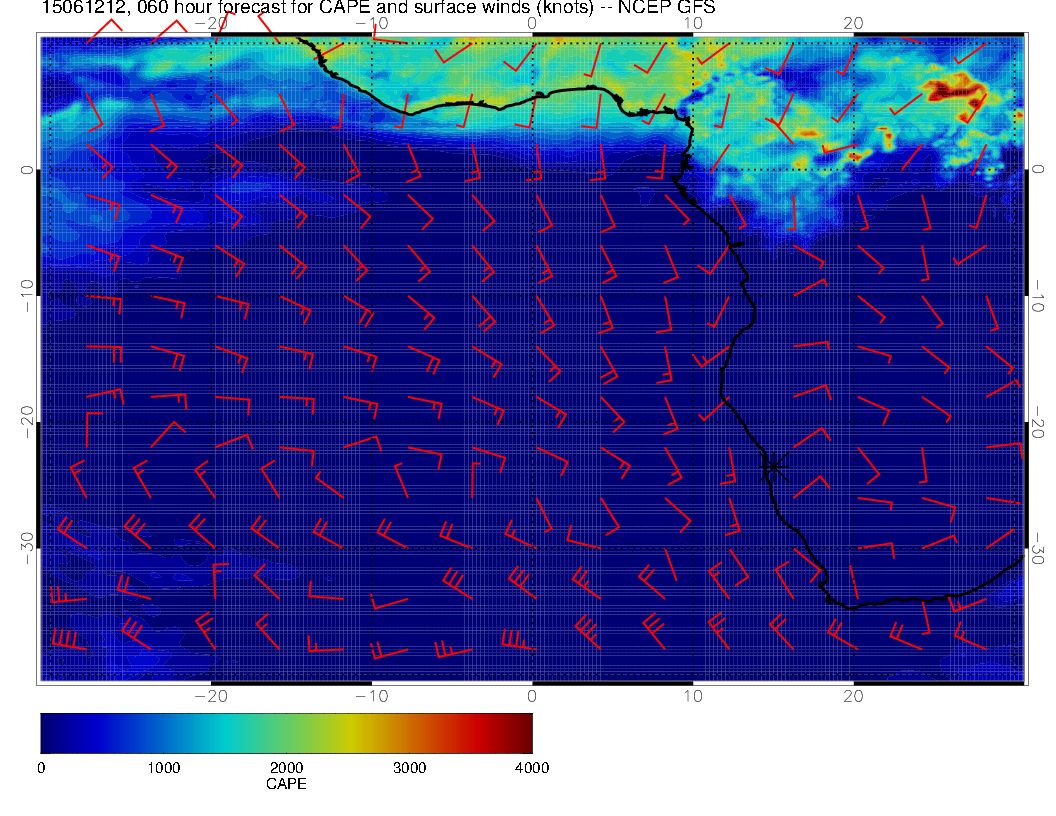This screenshot has width=1056, height=816.
Task: Click the 2000 tick label on the color bar
Action: 286,768
